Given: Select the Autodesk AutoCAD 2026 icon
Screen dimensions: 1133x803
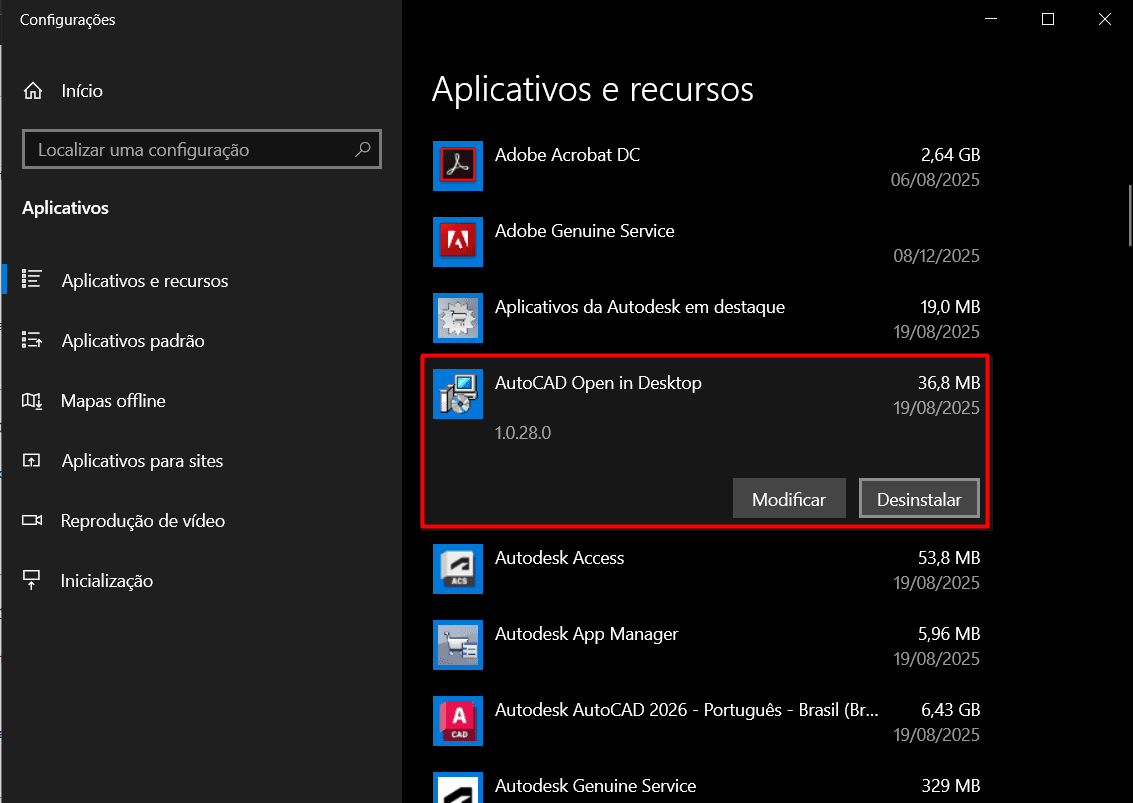Looking at the screenshot, I should (458, 721).
